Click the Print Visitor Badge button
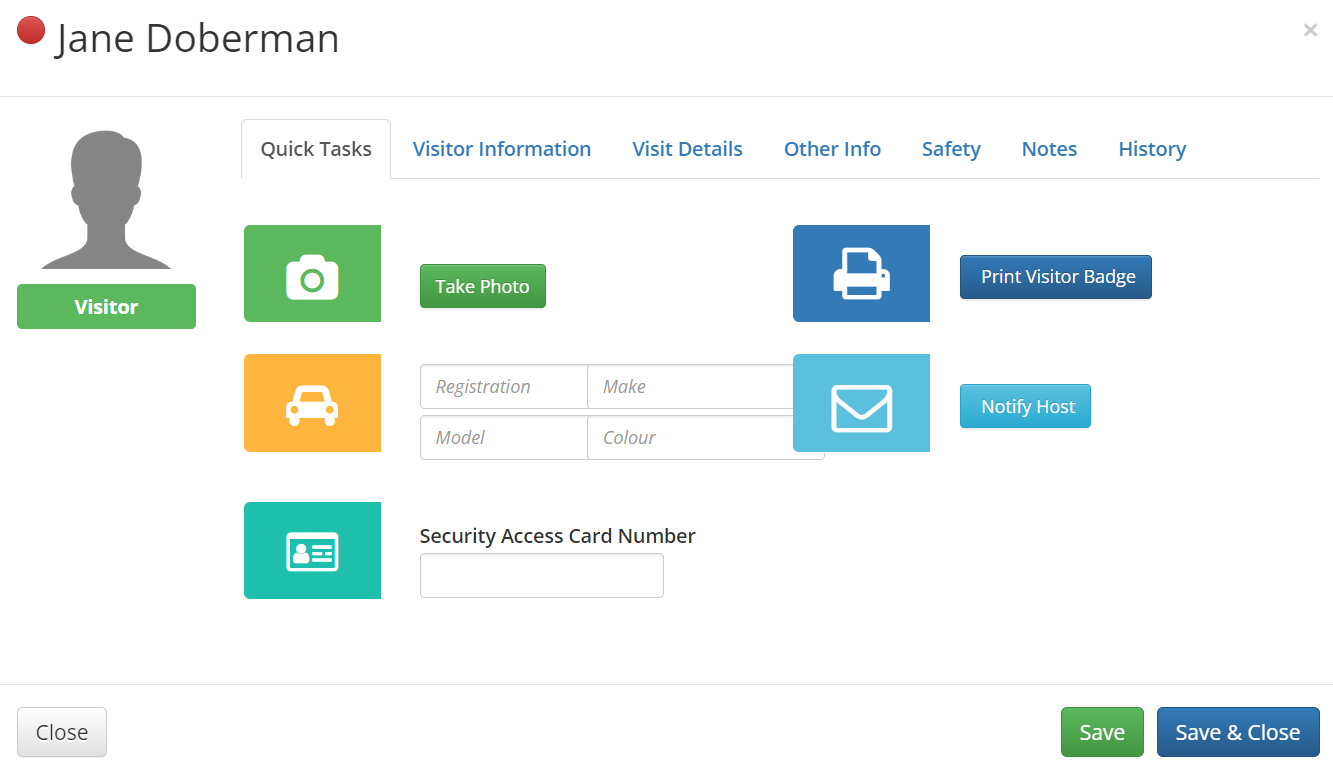The height and width of the screenshot is (769, 1333). click(x=1055, y=277)
